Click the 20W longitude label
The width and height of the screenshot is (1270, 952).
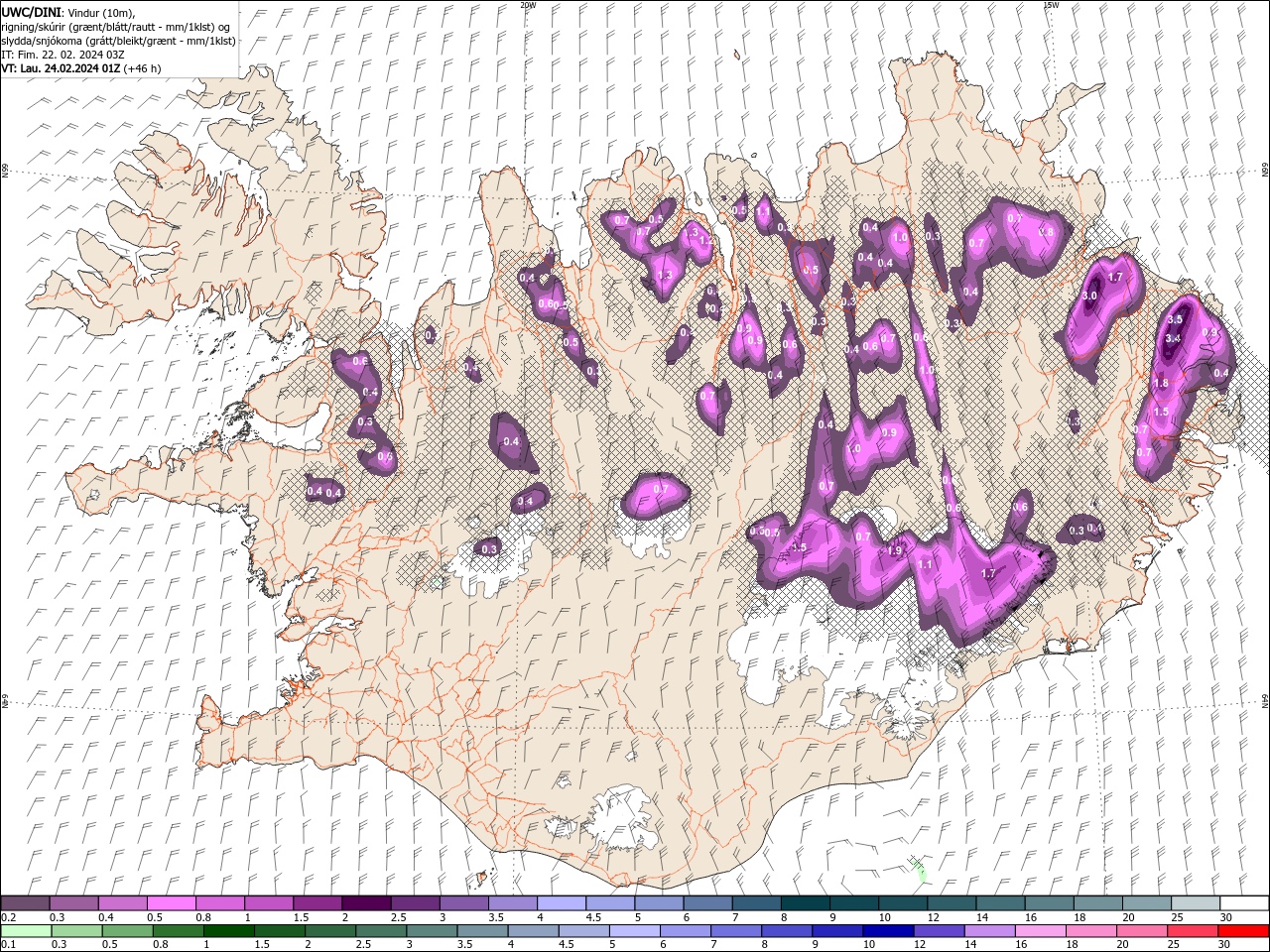[528, 5]
